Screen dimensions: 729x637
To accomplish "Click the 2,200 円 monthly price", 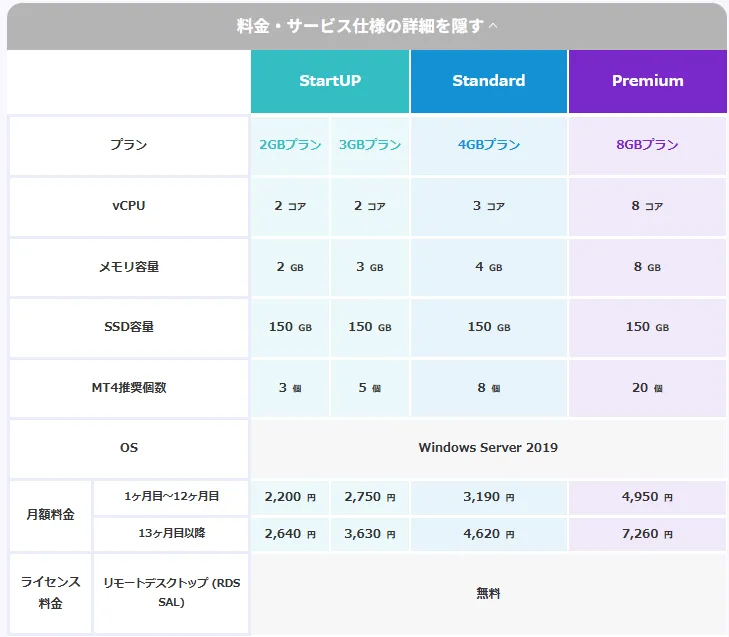I will tap(290, 496).
